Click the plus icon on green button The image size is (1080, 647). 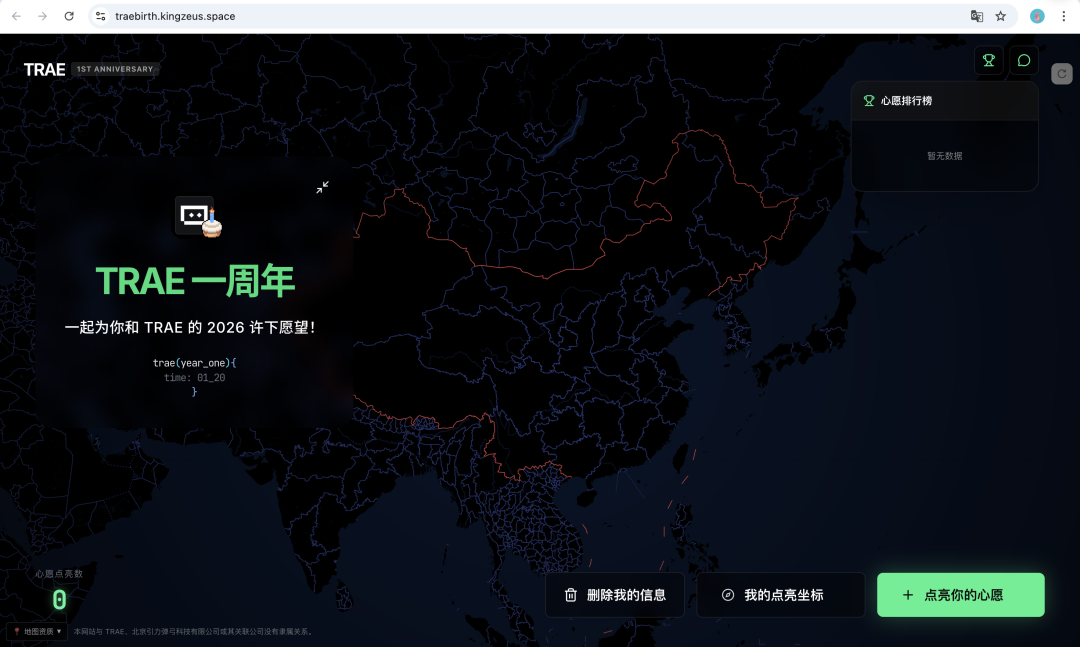click(908, 595)
